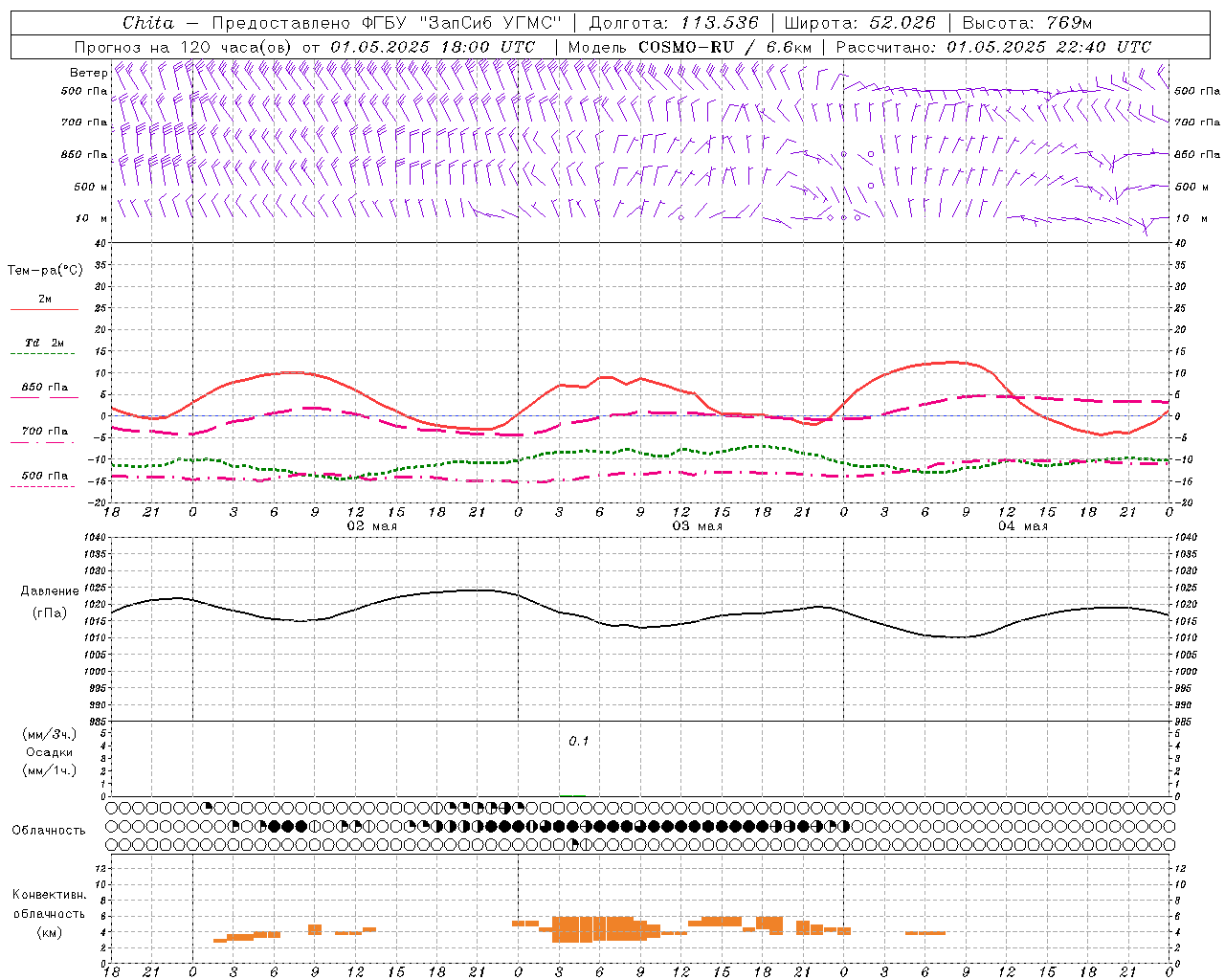Select the model name "COSMO-RU / 6.6км"
Viewport: 1225px width, 980px height.
coord(725,47)
